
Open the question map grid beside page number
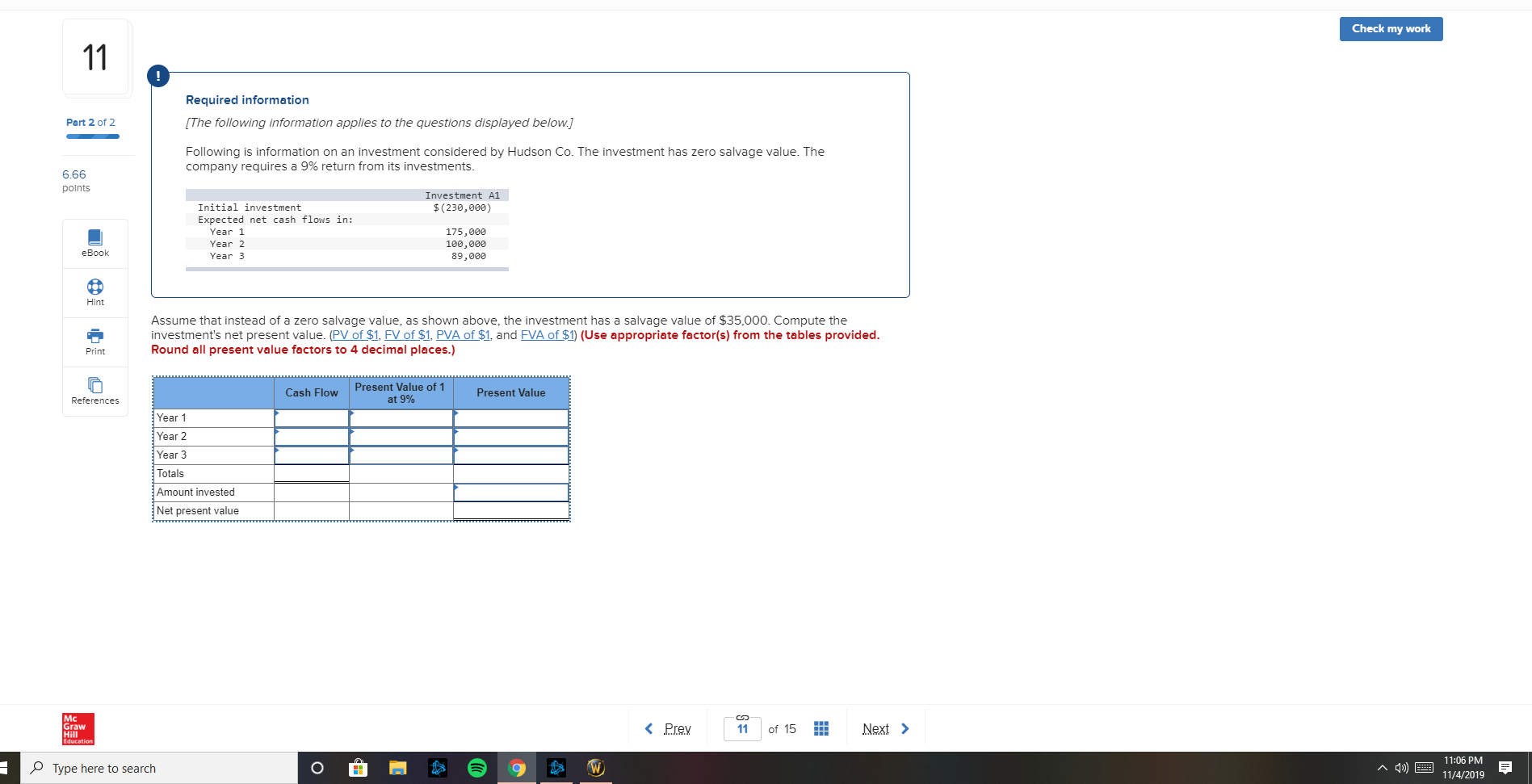coord(821,727)
